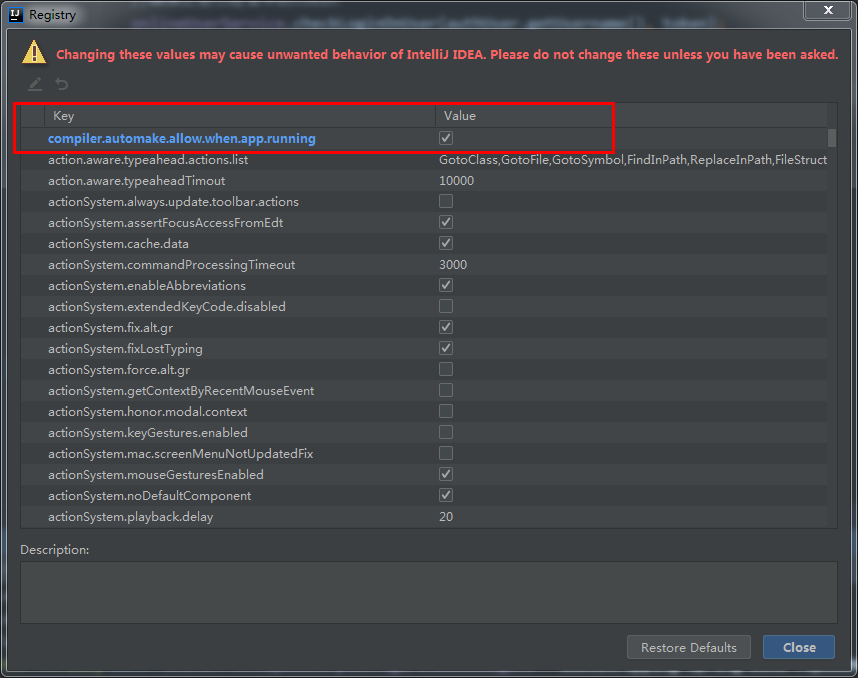Enable actionSystem.force.alt.gr checkbox
Viewport: 858px width, 678px height.
pyautogui.click(x=446, y=369)
